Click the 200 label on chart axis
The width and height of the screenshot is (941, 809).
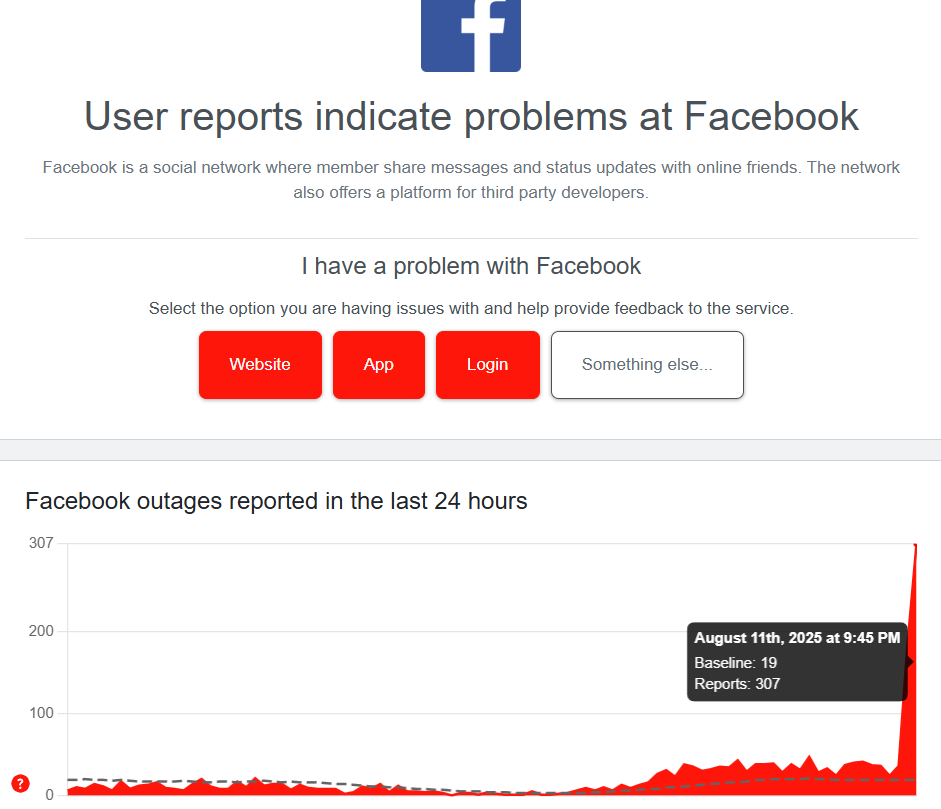41,631
